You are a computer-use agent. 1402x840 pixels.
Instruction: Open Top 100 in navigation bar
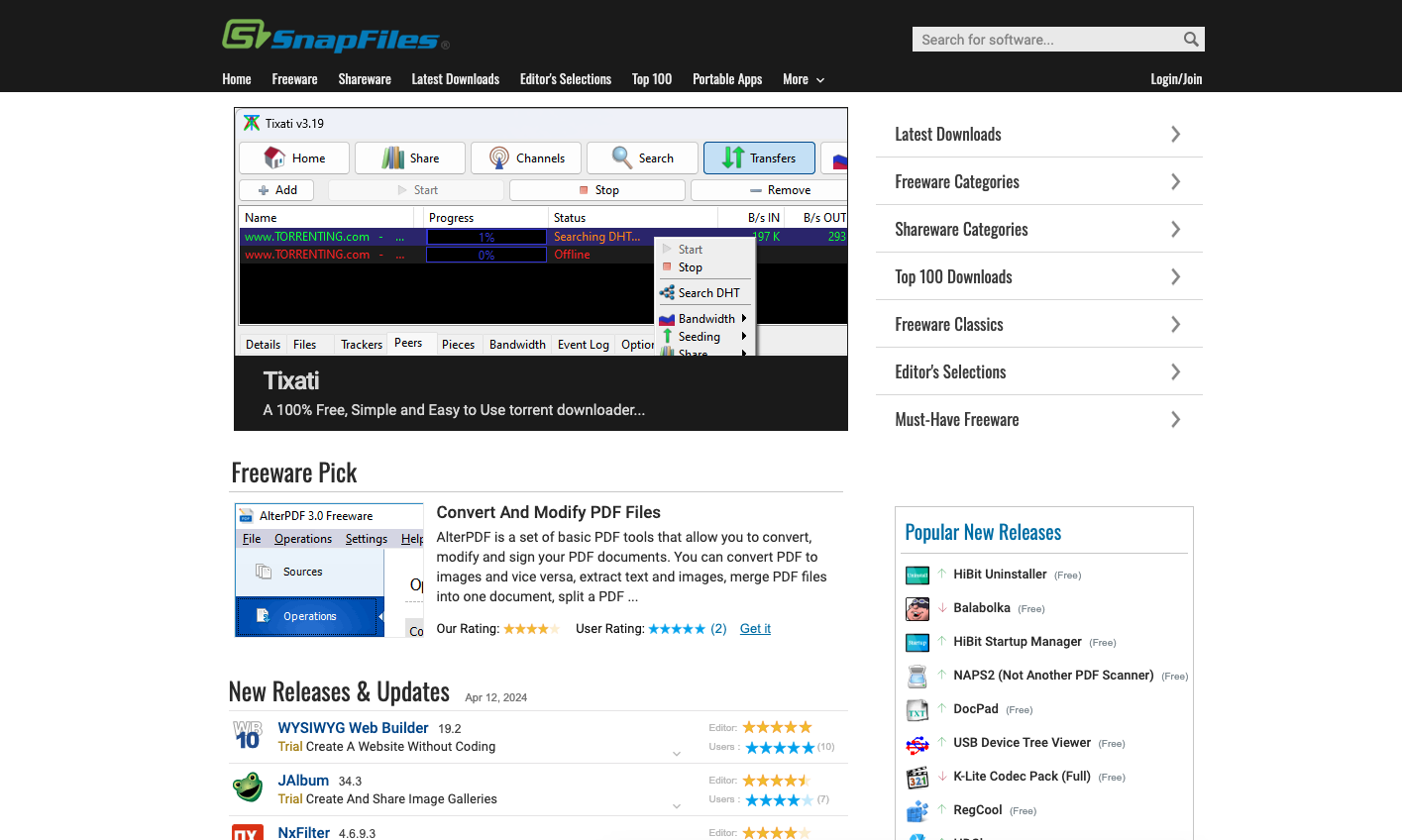click(652, 79)
